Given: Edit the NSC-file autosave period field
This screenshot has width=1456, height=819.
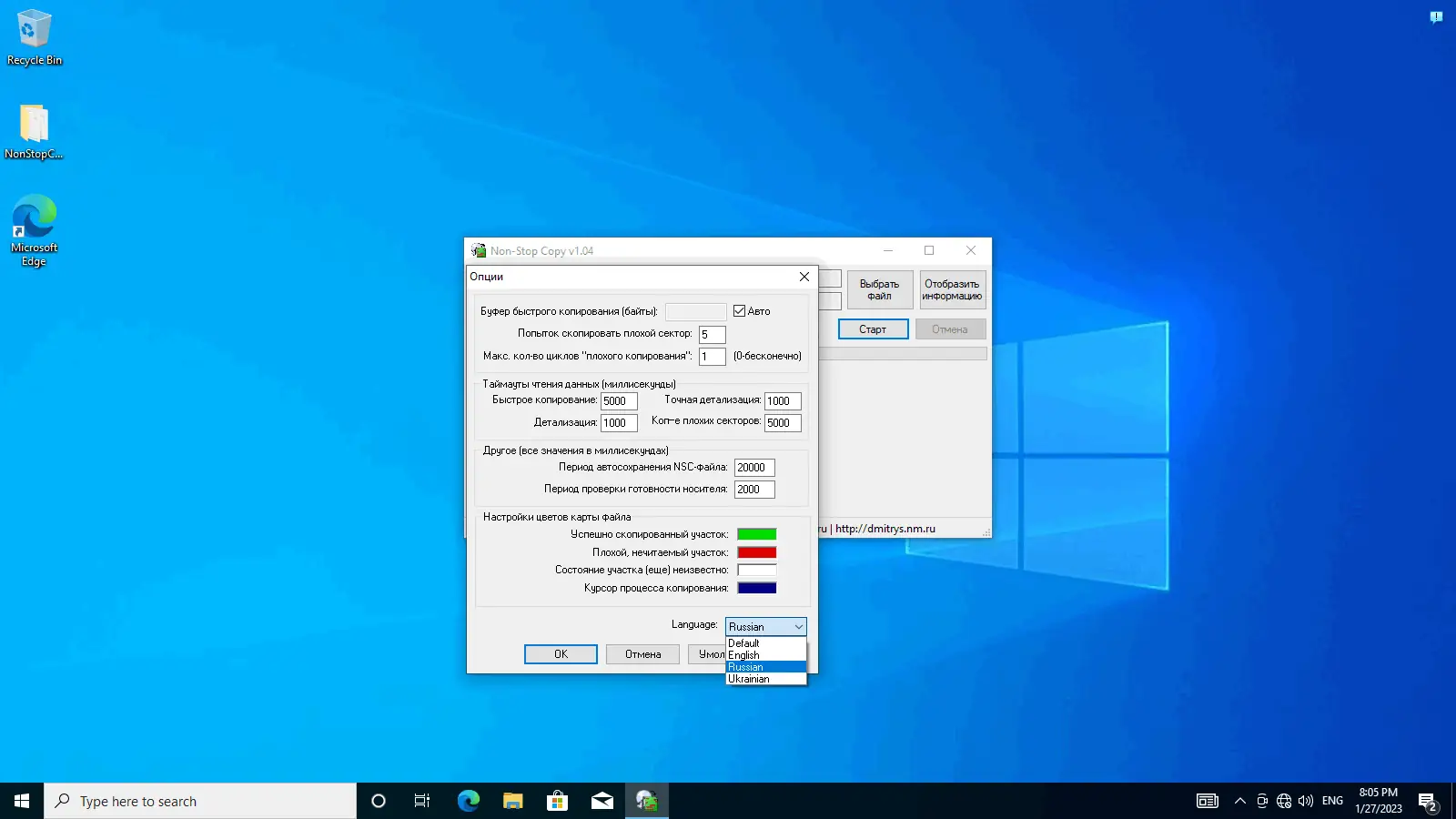Looking at the screenshot, I should coord(754,468).
